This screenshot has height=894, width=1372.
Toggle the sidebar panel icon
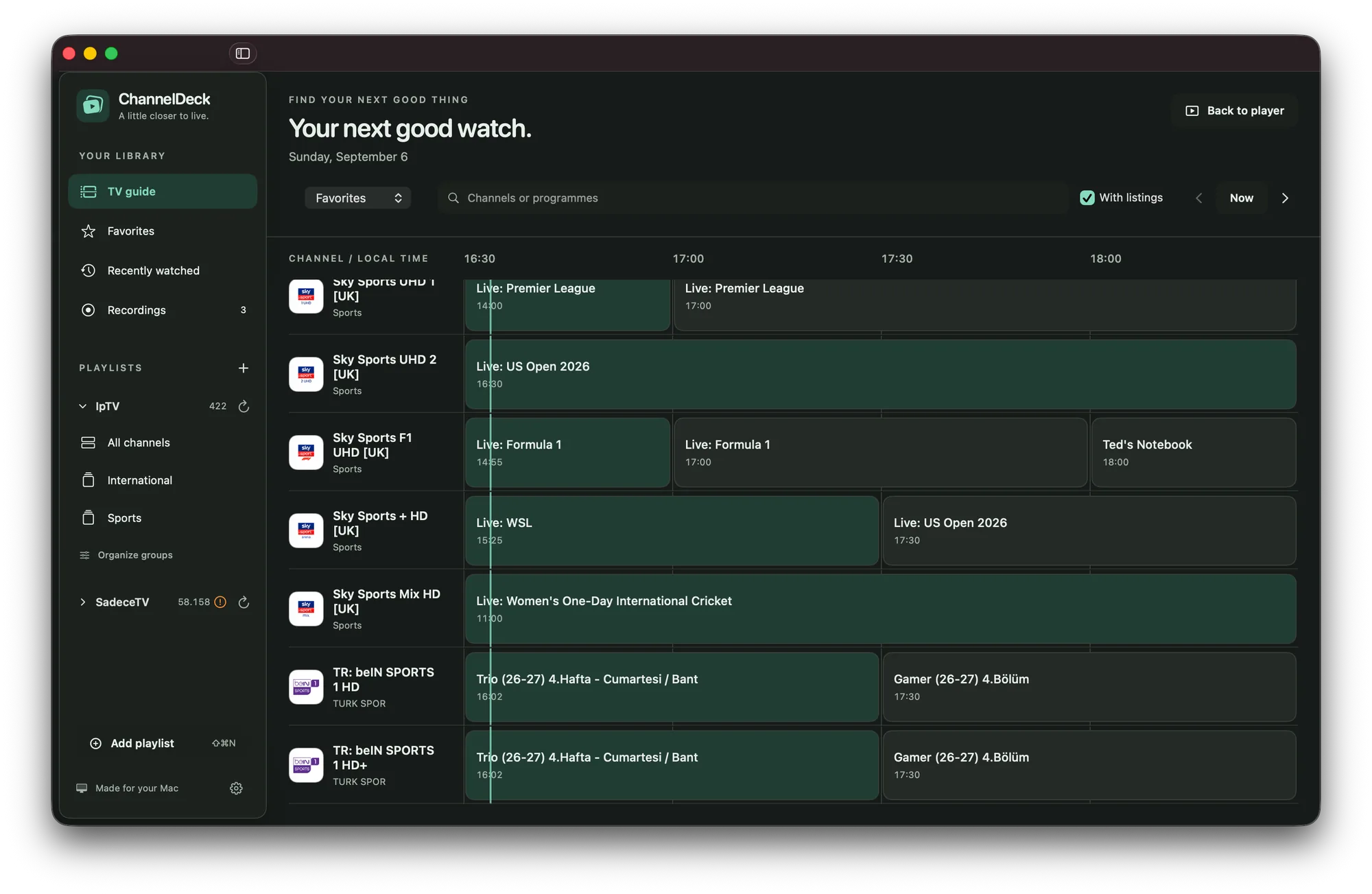pyautogui.click(x=242, y=54)
